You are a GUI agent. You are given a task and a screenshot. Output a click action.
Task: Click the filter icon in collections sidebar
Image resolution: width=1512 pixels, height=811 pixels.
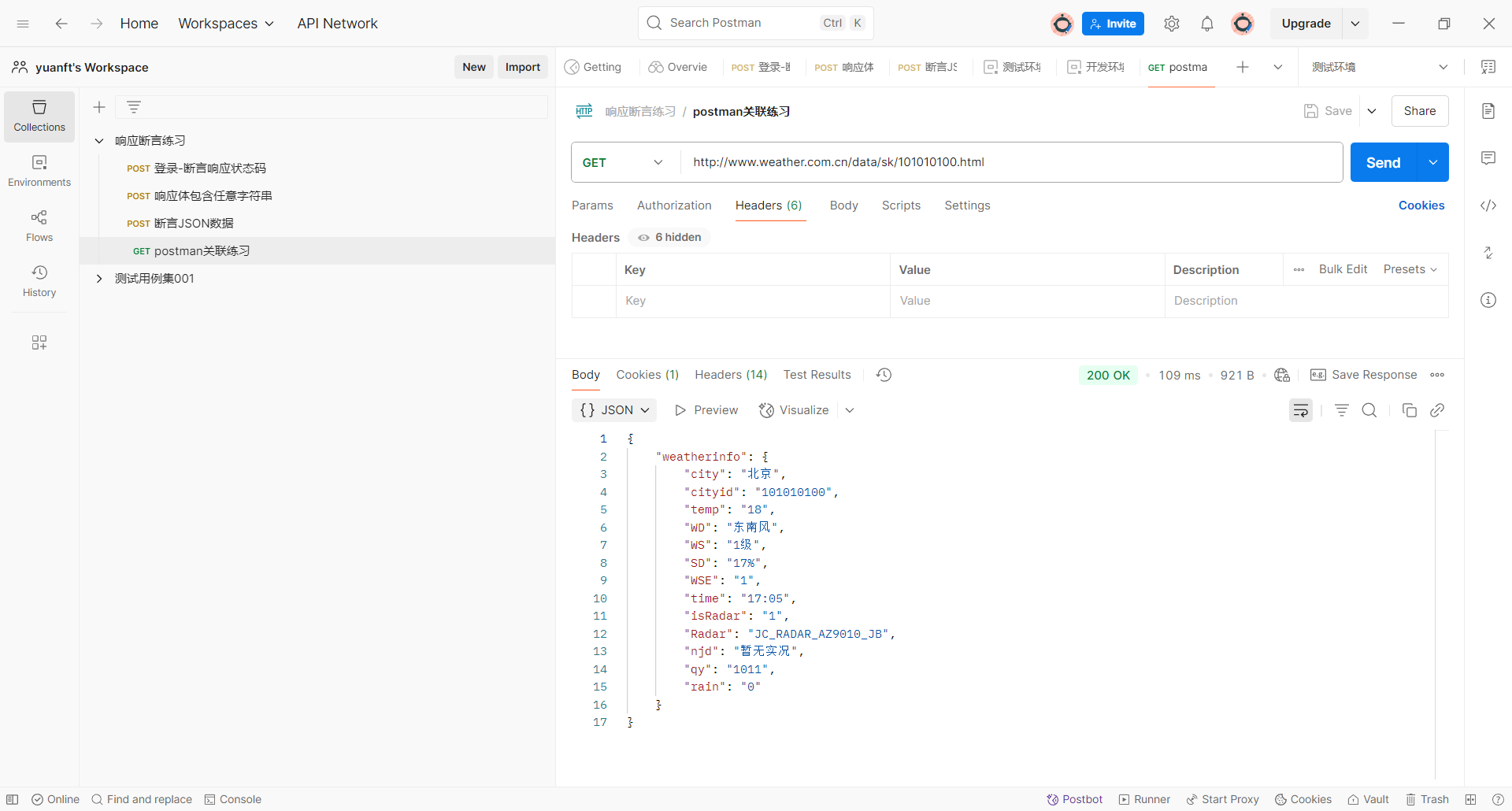134,107
